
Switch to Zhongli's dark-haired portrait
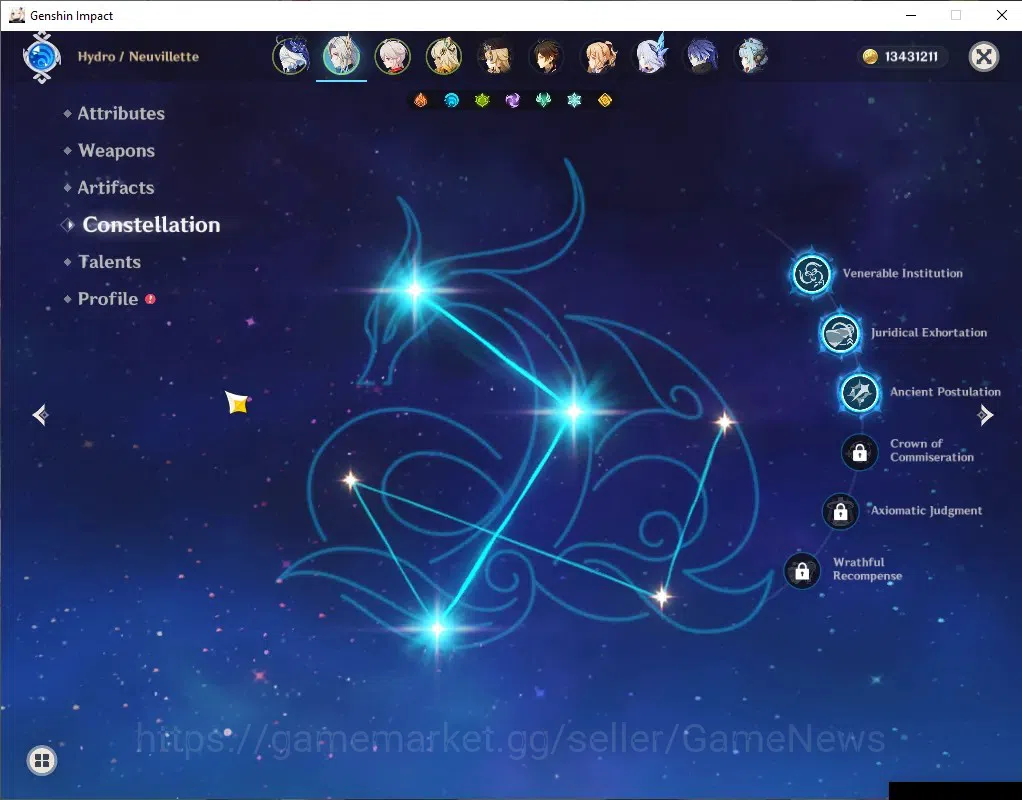tap(546, 56)
